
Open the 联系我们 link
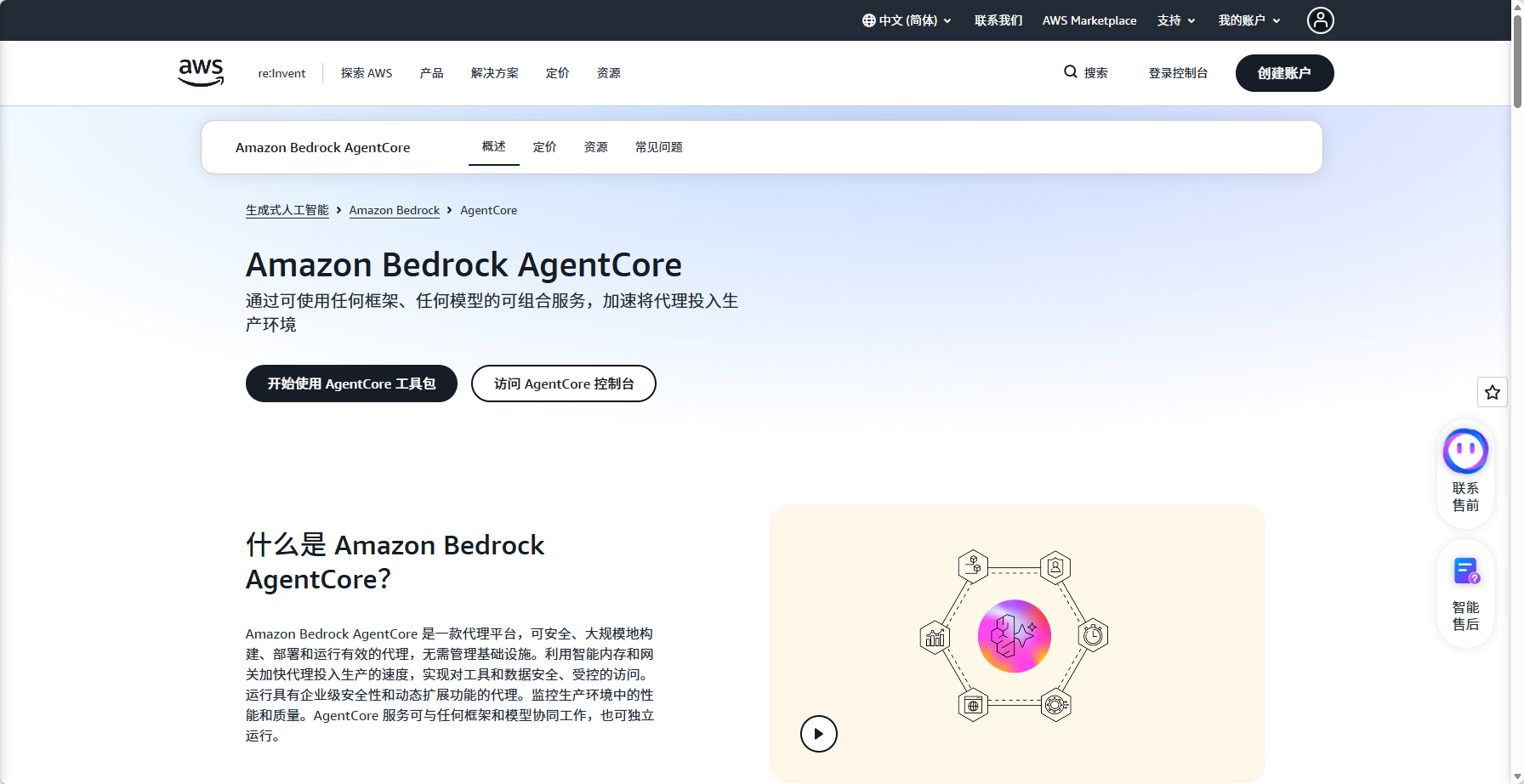[998, 20]
